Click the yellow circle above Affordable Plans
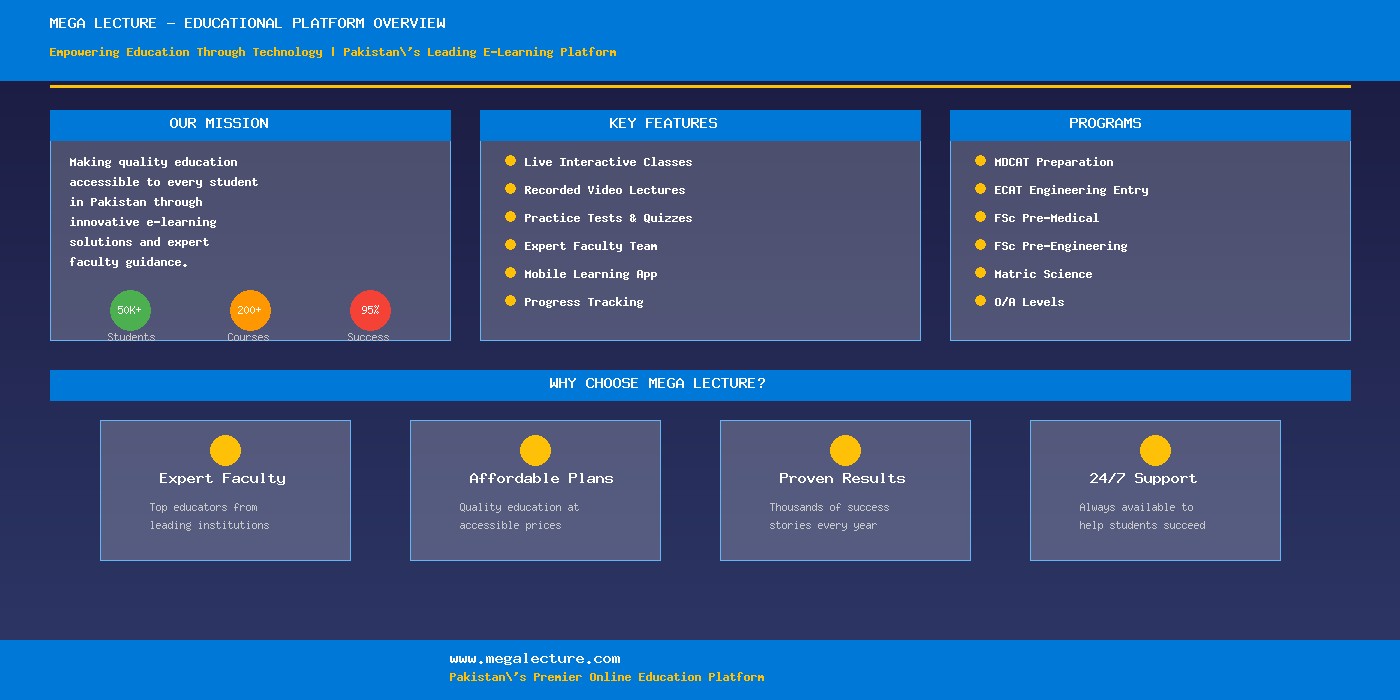This screenshot has height=700, width=1400. coord(535,450)
